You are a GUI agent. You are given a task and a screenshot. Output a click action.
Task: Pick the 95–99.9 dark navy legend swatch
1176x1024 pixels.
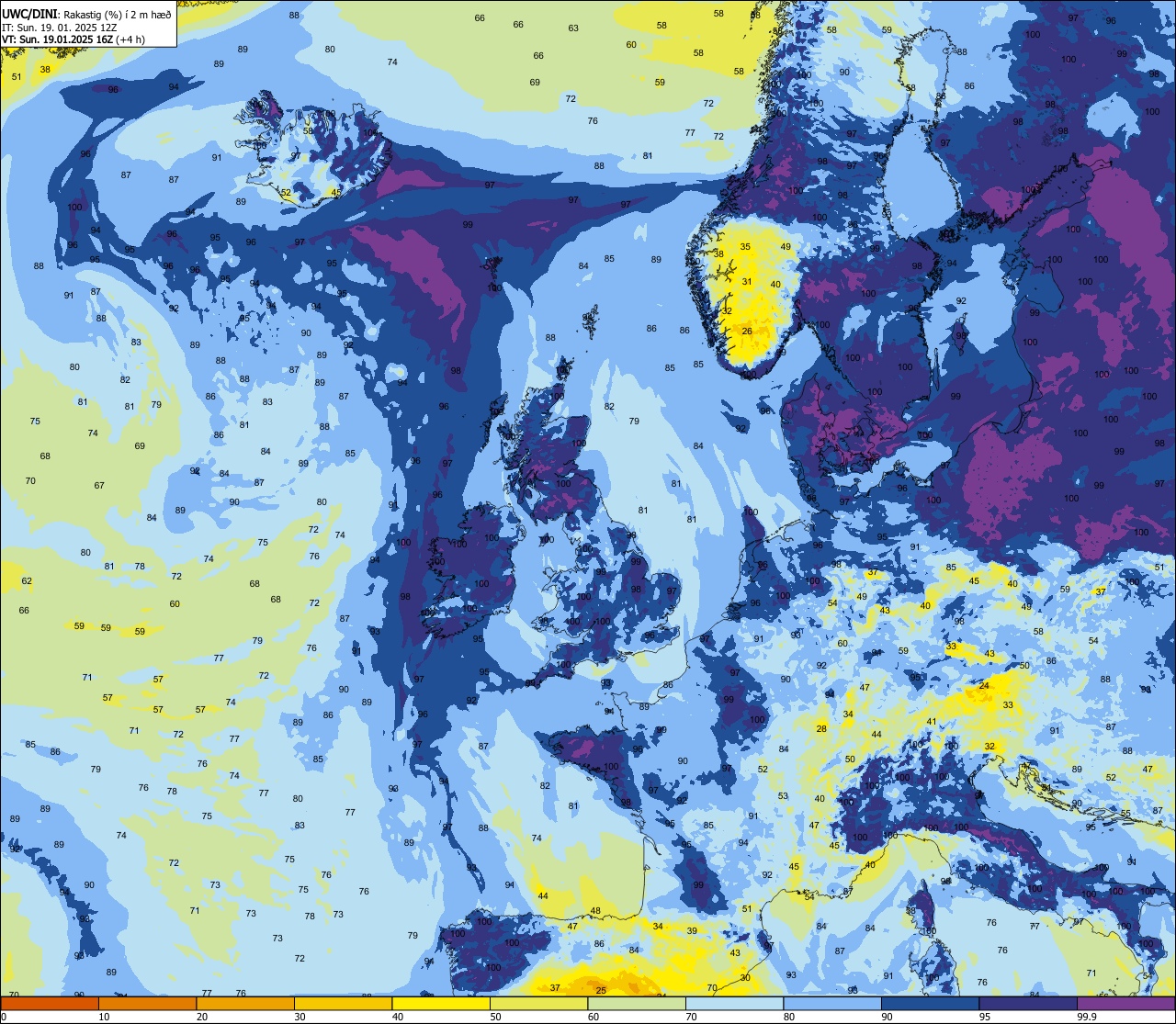click(x=1028, y=1003)
